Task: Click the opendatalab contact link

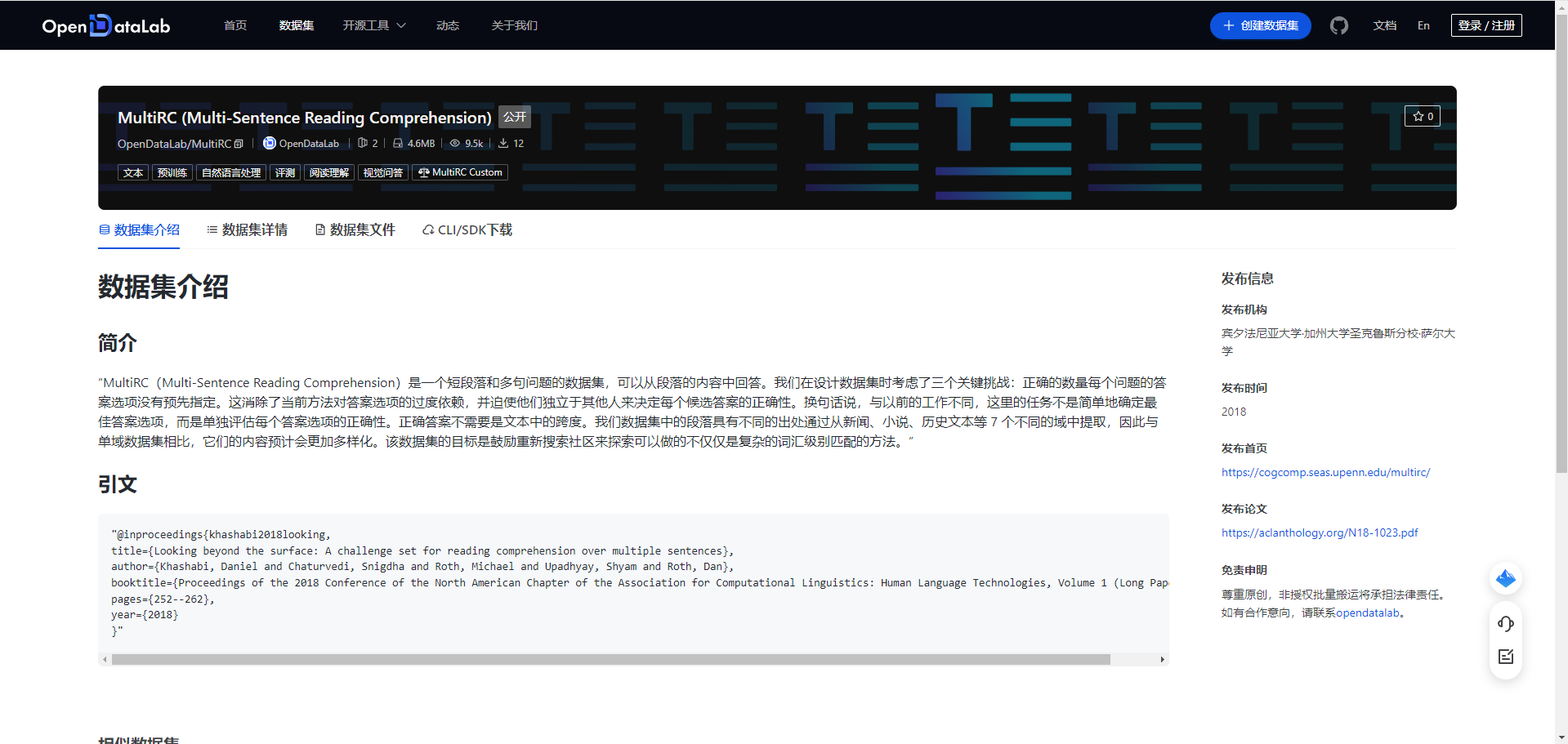Action: [x=1368, y=613]
